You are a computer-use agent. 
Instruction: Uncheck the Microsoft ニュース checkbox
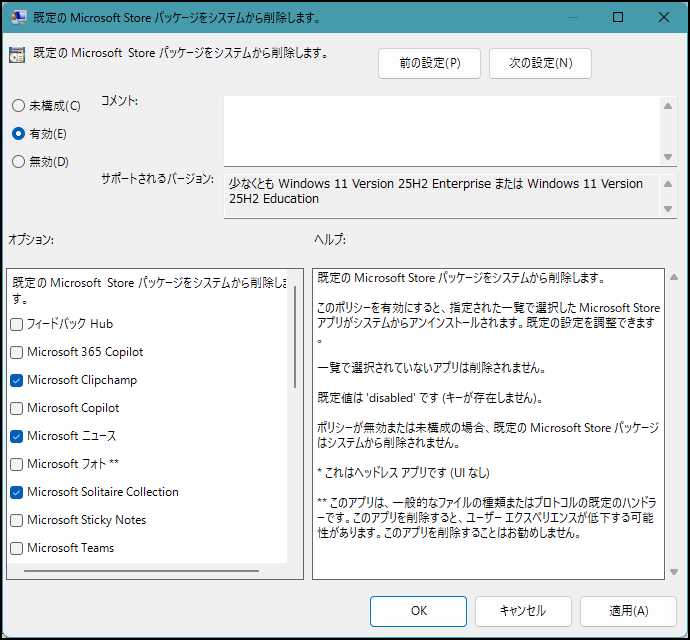click(x=17, y=436)
